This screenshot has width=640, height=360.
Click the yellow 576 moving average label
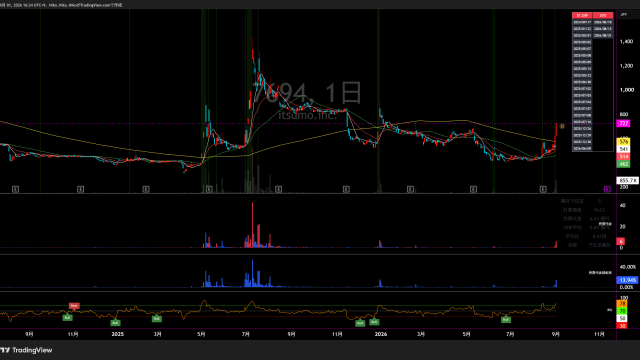tap(623, 142)
